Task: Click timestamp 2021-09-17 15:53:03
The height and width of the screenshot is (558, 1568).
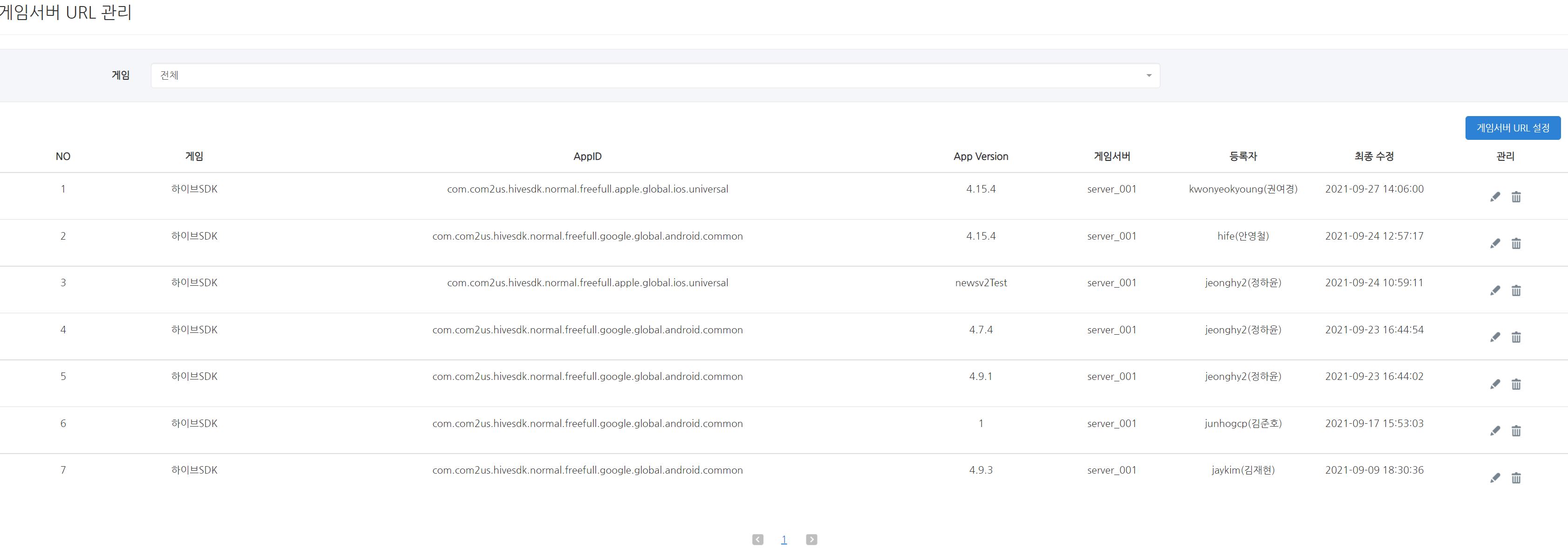Action: (x=1374, y=423)
